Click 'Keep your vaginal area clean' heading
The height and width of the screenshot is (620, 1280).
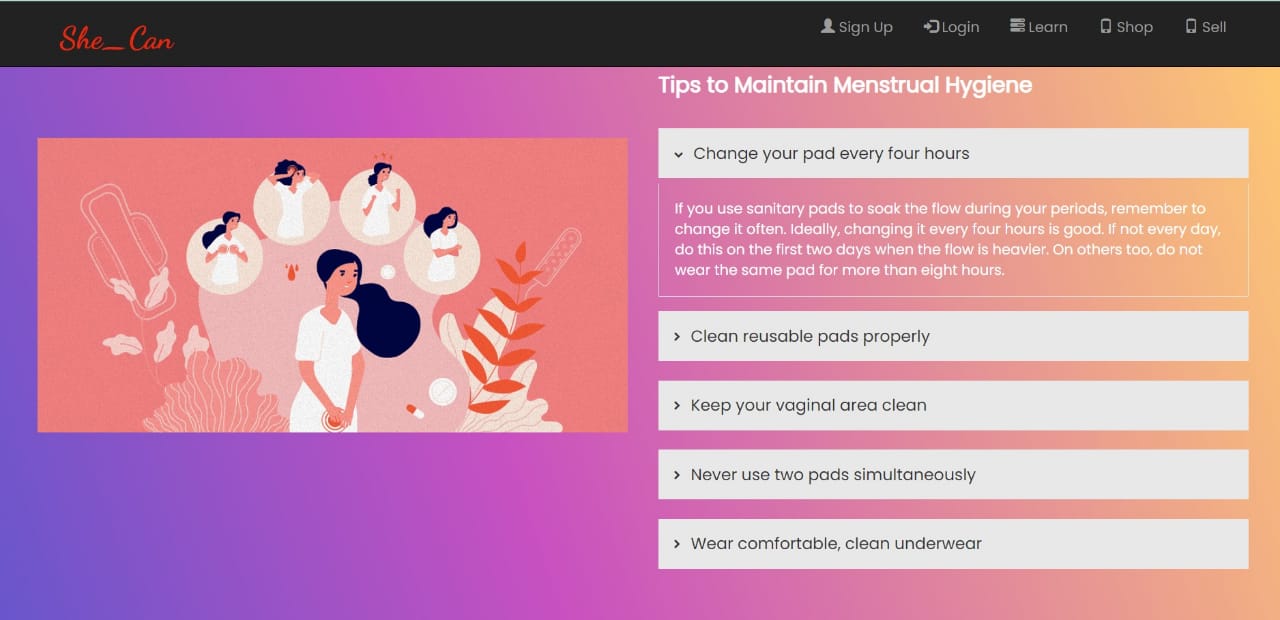tap(808, 405)
